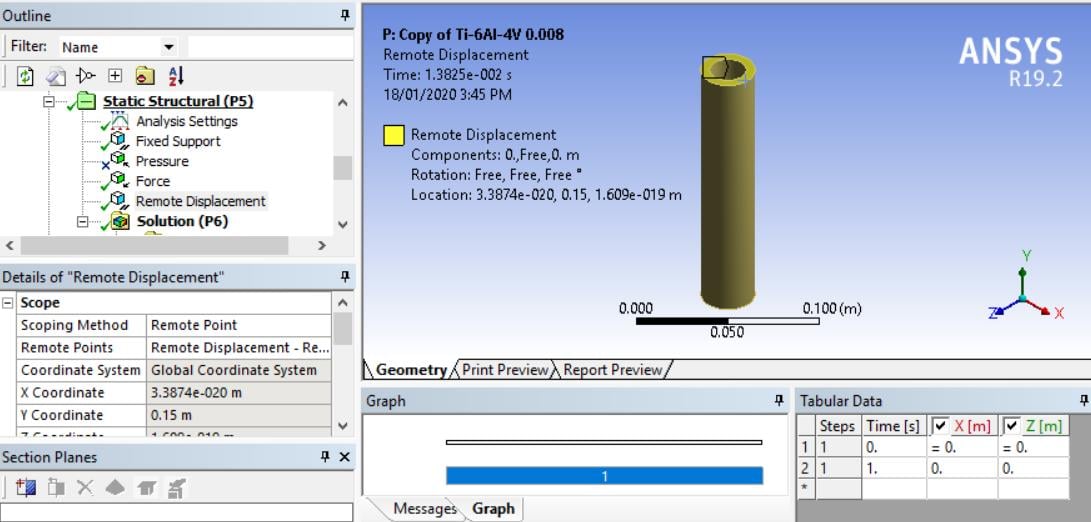
Task: Click the Scoping Method value Remote Point
Action: (239, 325)
